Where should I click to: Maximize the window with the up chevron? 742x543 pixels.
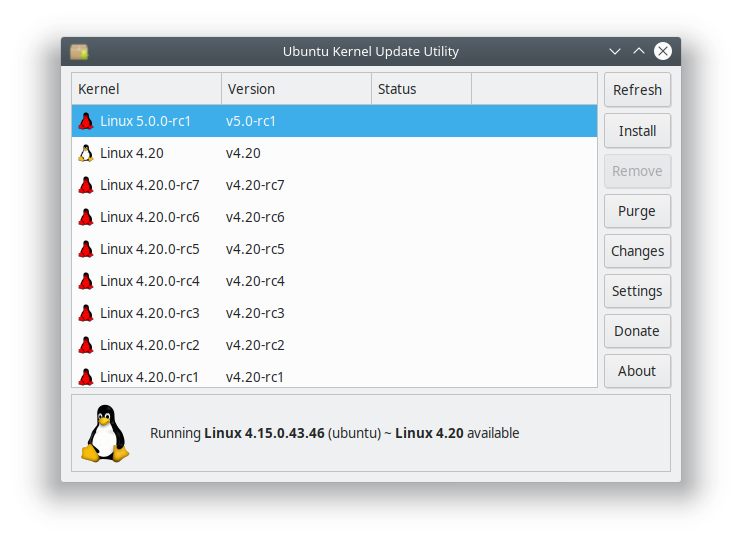(x=639, y=51)
